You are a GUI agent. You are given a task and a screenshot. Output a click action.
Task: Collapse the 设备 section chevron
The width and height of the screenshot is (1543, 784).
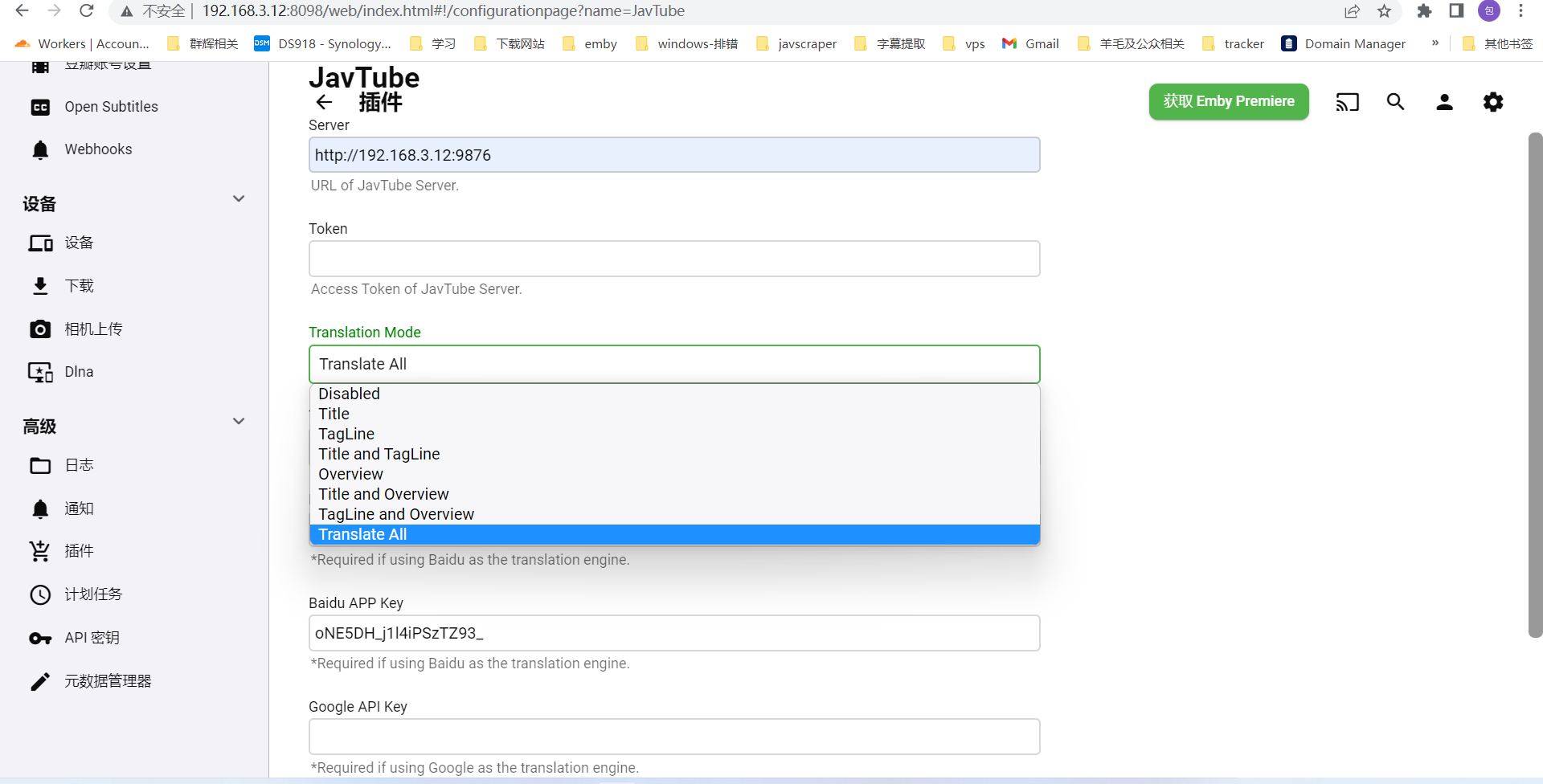pos(239,199)
